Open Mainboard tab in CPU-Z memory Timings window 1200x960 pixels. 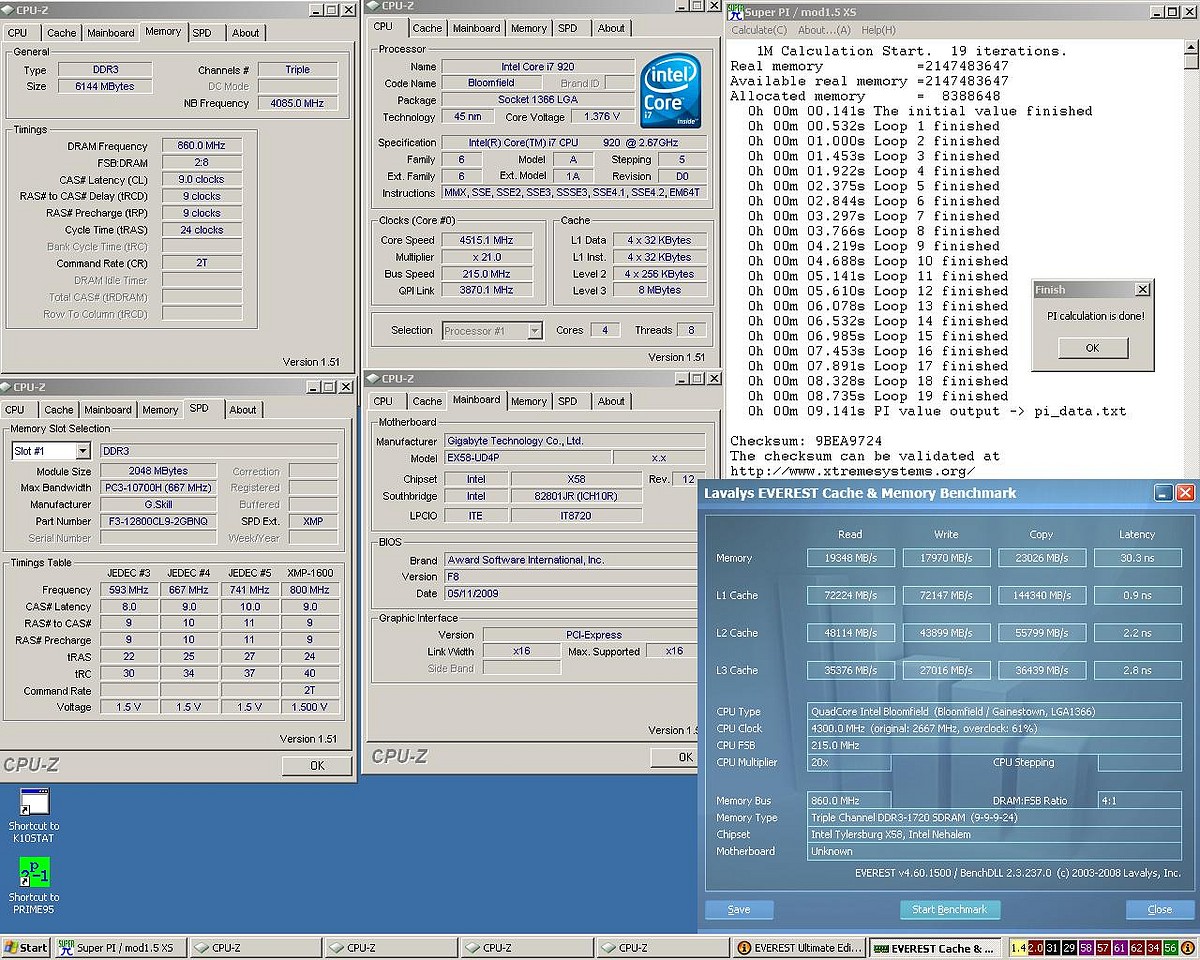pyautogui.click(x=111, y=33)
